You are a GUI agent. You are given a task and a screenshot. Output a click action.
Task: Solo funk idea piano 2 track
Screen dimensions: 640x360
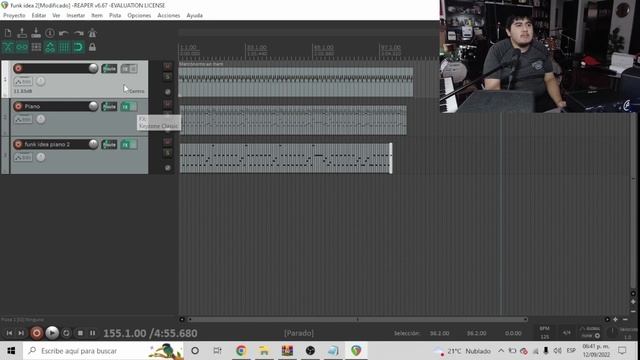coord(167,153)
